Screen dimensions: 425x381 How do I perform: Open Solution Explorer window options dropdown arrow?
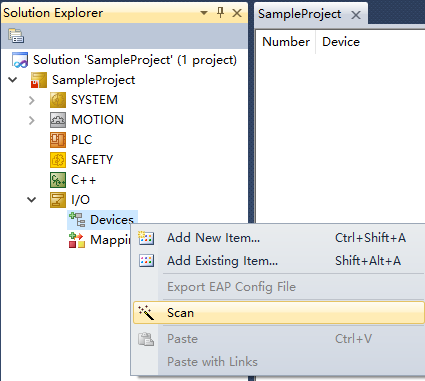(x=204, y=13)
